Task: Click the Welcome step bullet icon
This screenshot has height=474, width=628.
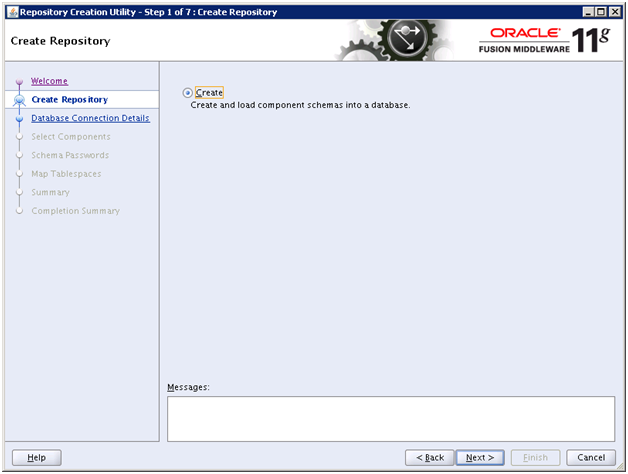Action: (x=19, y=82)
